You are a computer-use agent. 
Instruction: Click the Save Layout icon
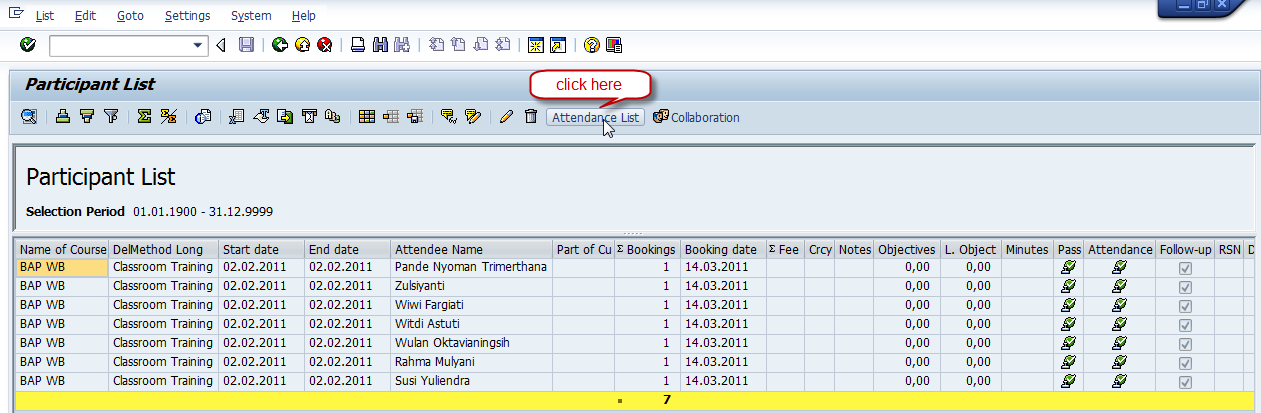tap(415, 117)
